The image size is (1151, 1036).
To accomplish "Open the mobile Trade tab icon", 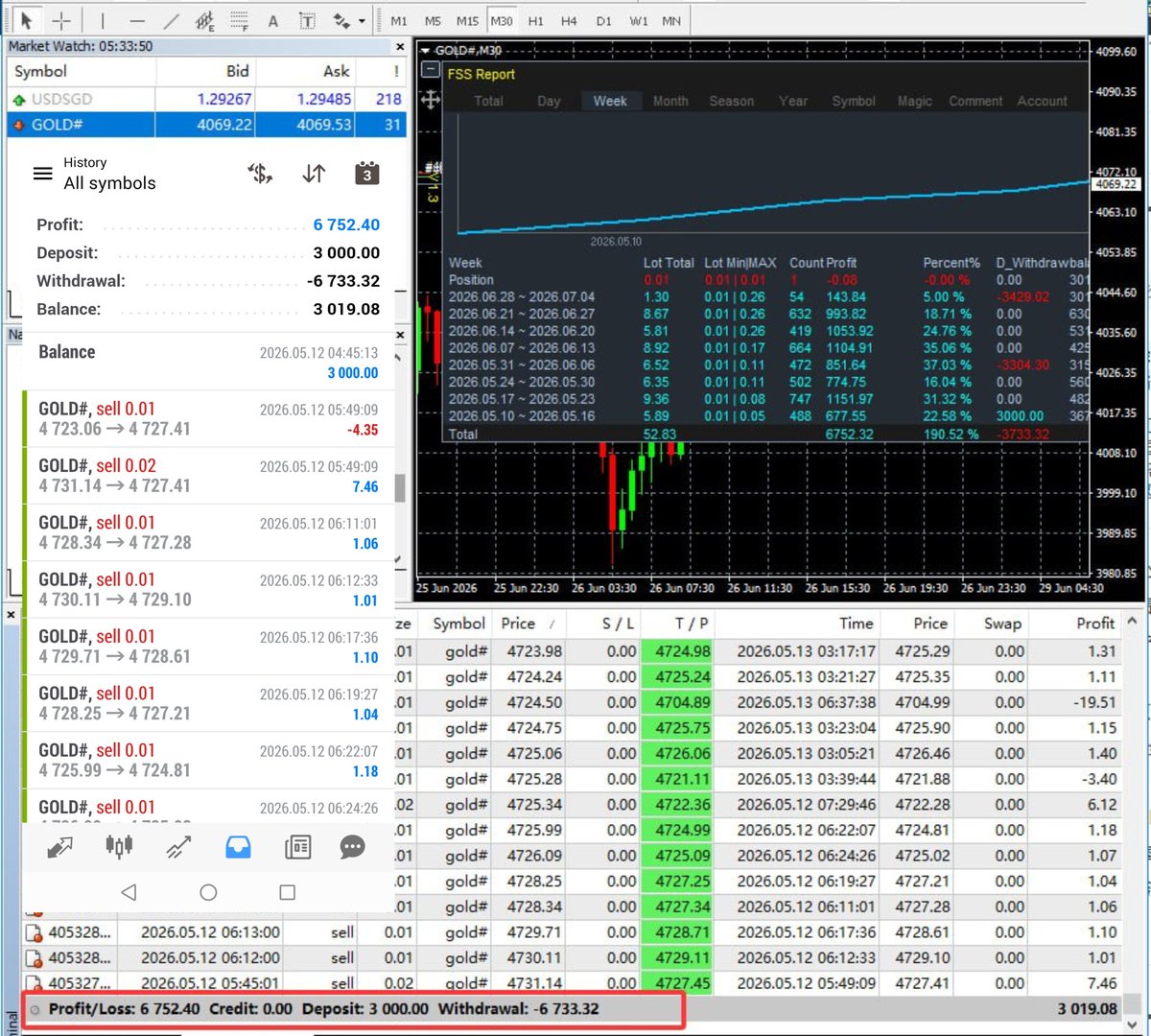I will click(178, 847).
